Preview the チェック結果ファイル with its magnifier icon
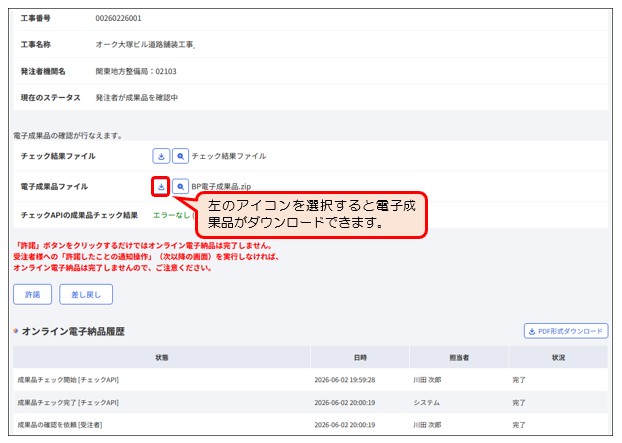Viewport: 622px width, 443px height. (180, 156)
